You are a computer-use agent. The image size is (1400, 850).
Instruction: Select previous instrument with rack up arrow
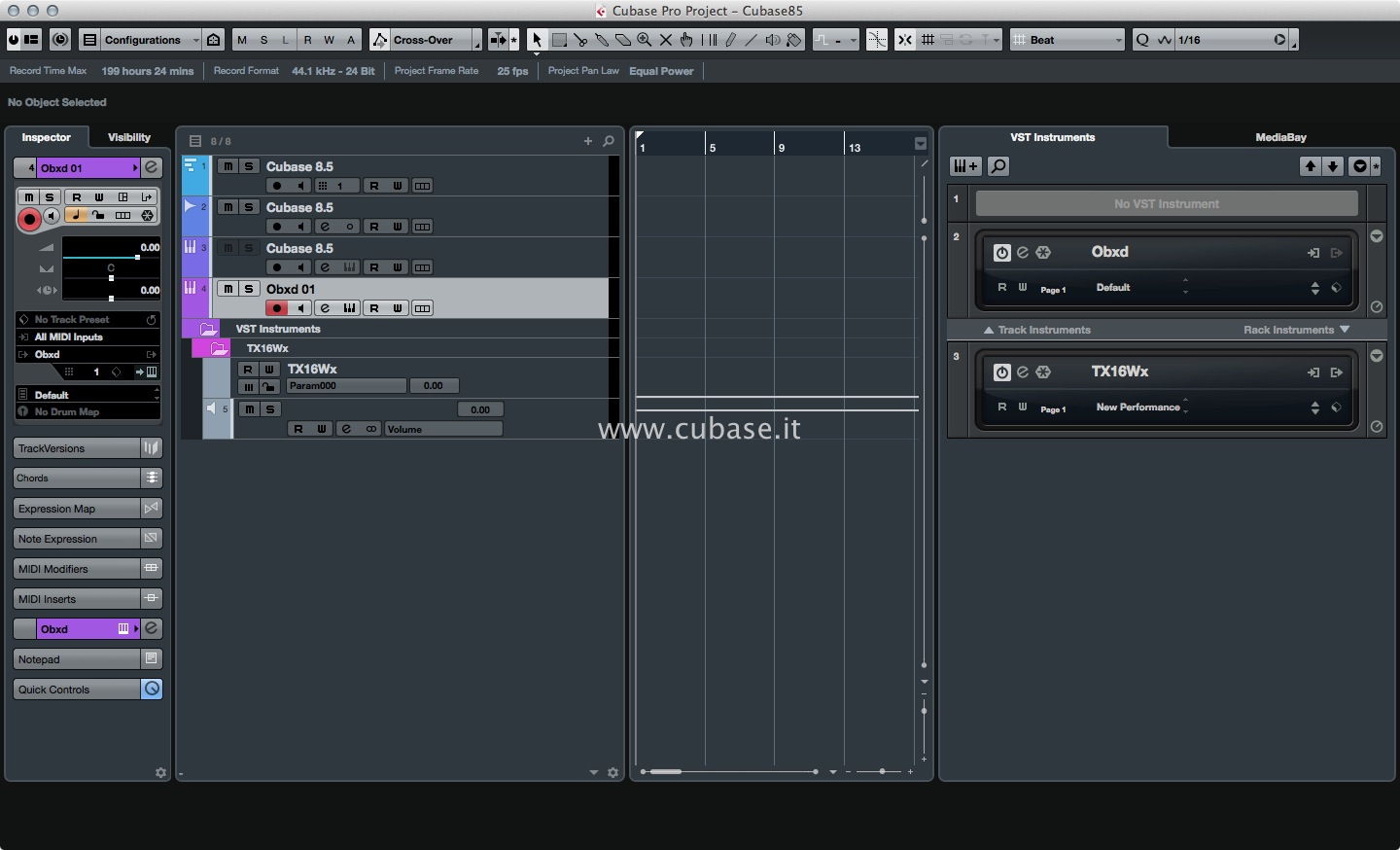pyautogui.click(x=1311, y=166)
